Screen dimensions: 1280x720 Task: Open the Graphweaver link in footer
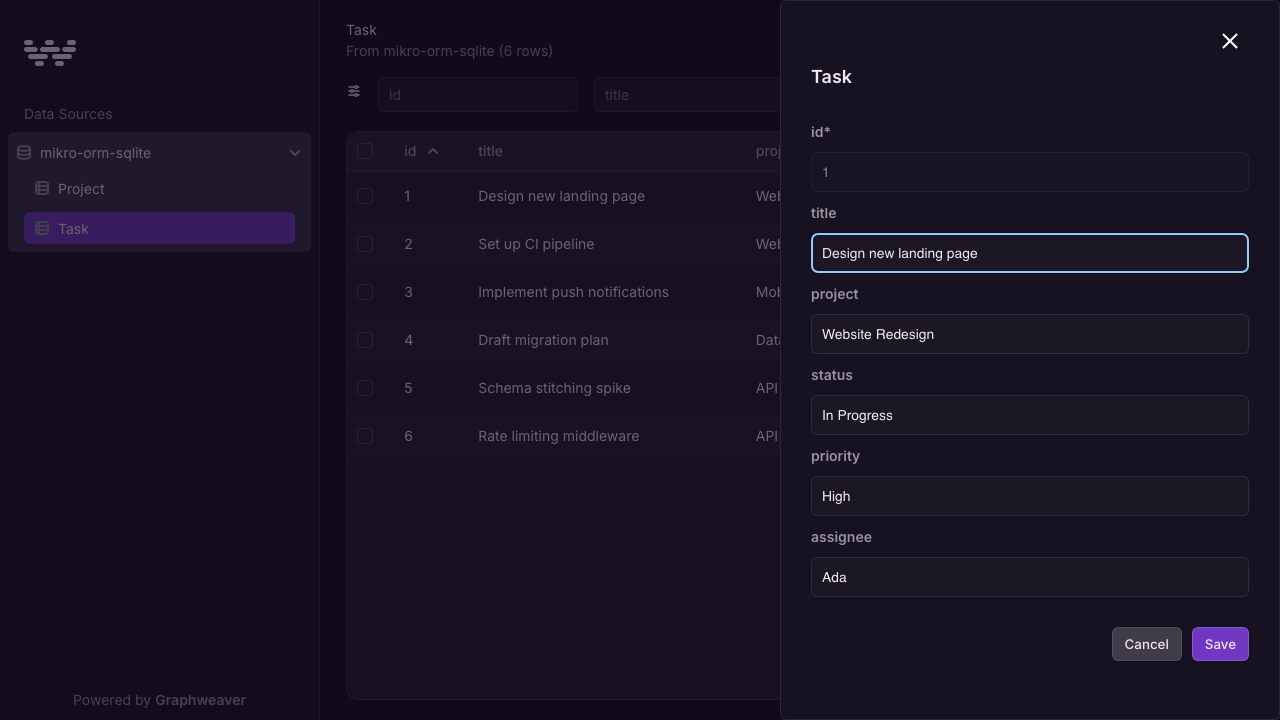tap(200, 700)
